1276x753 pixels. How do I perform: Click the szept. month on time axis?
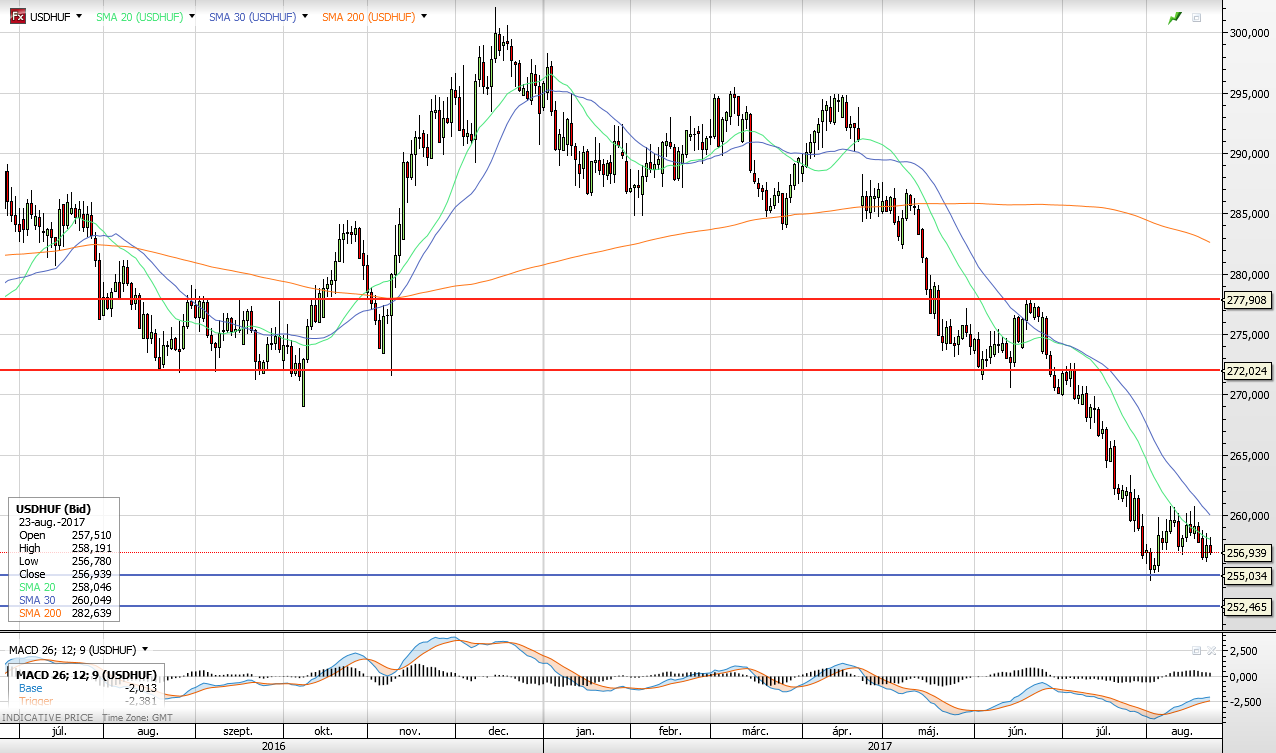coord(237,731)
